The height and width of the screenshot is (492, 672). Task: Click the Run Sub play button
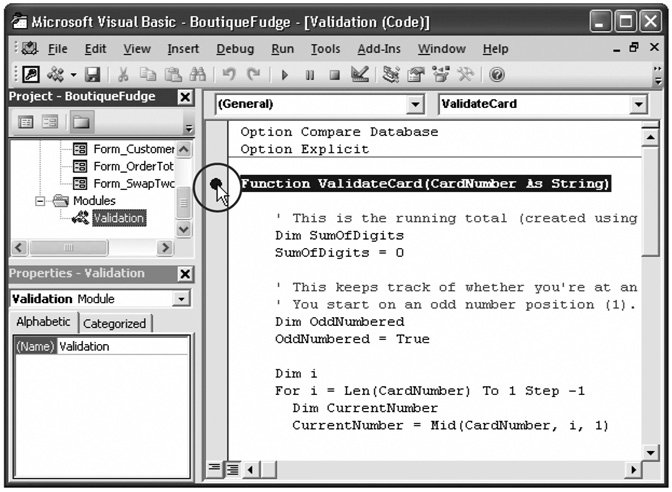pyautogui.click(x=285, y=75)
